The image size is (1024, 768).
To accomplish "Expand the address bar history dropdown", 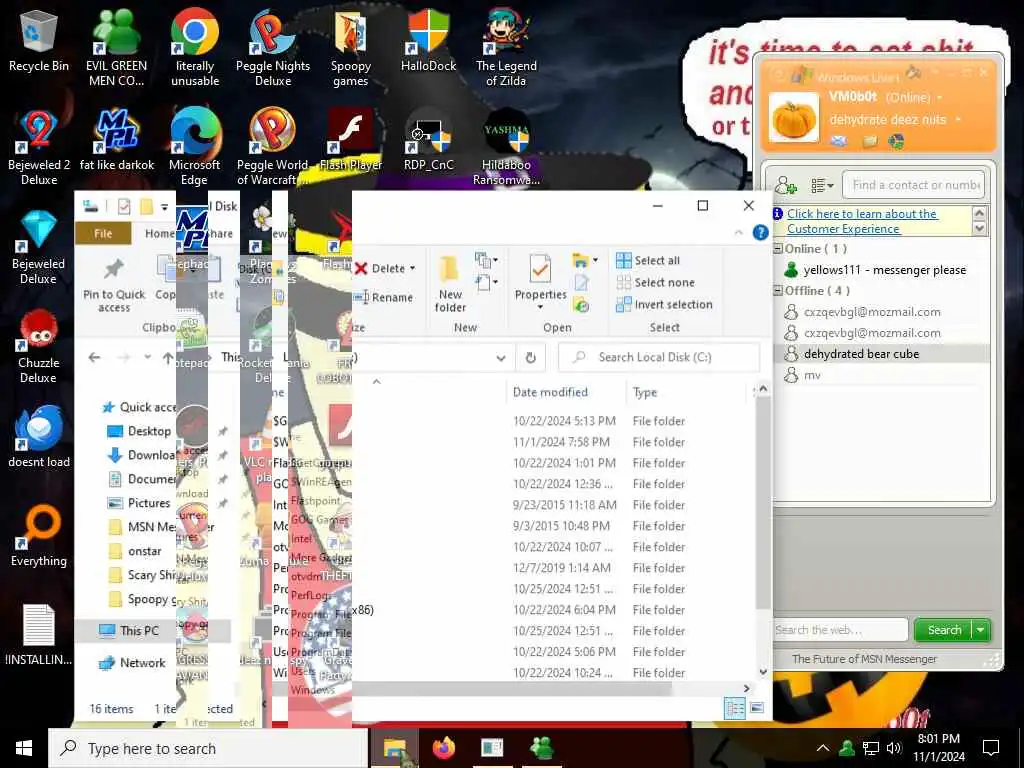I will pyautogui.click(x=501, y=358).
